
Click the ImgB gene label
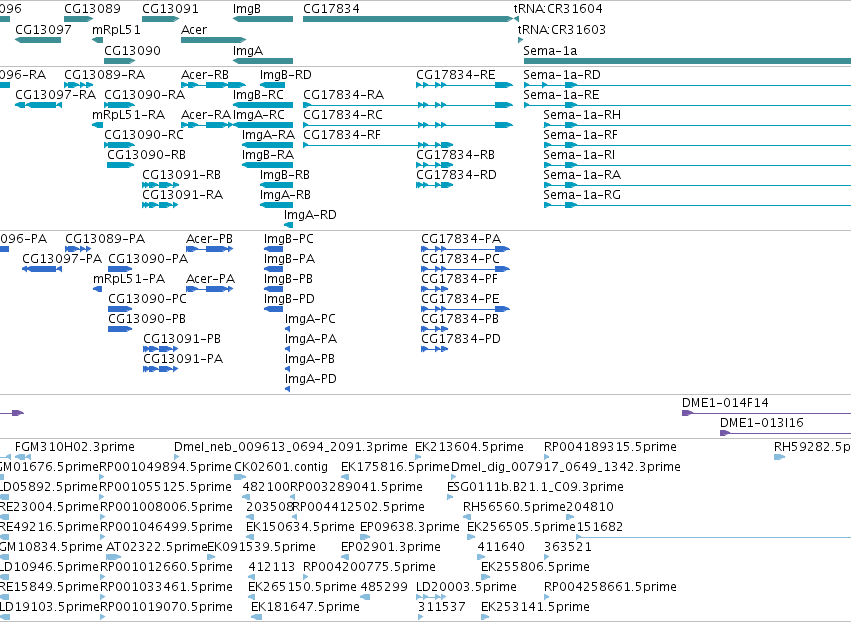click(247, 9)
